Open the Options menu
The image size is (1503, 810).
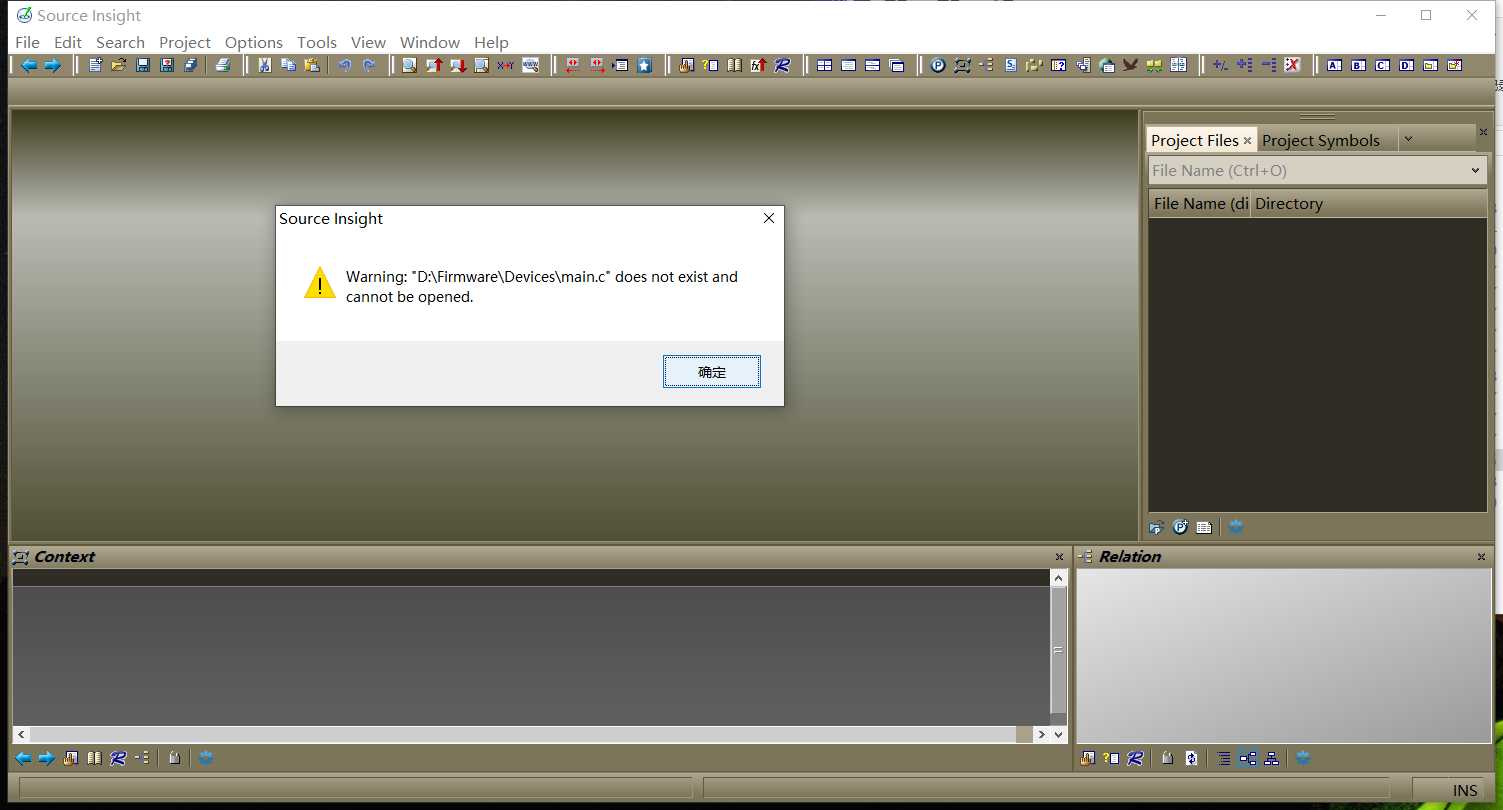click(x=254, y=42)
